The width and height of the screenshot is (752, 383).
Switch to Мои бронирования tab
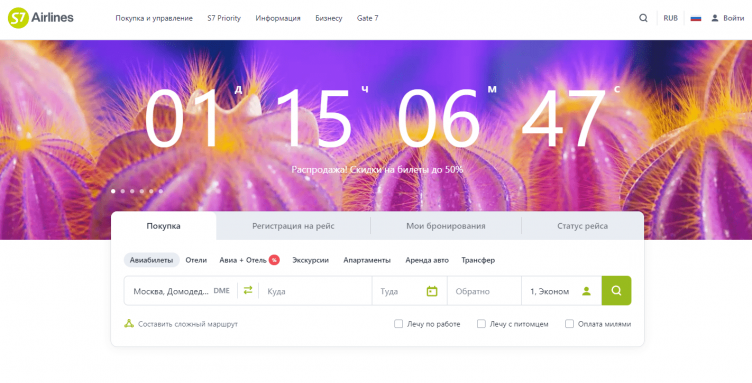(446, 226)
